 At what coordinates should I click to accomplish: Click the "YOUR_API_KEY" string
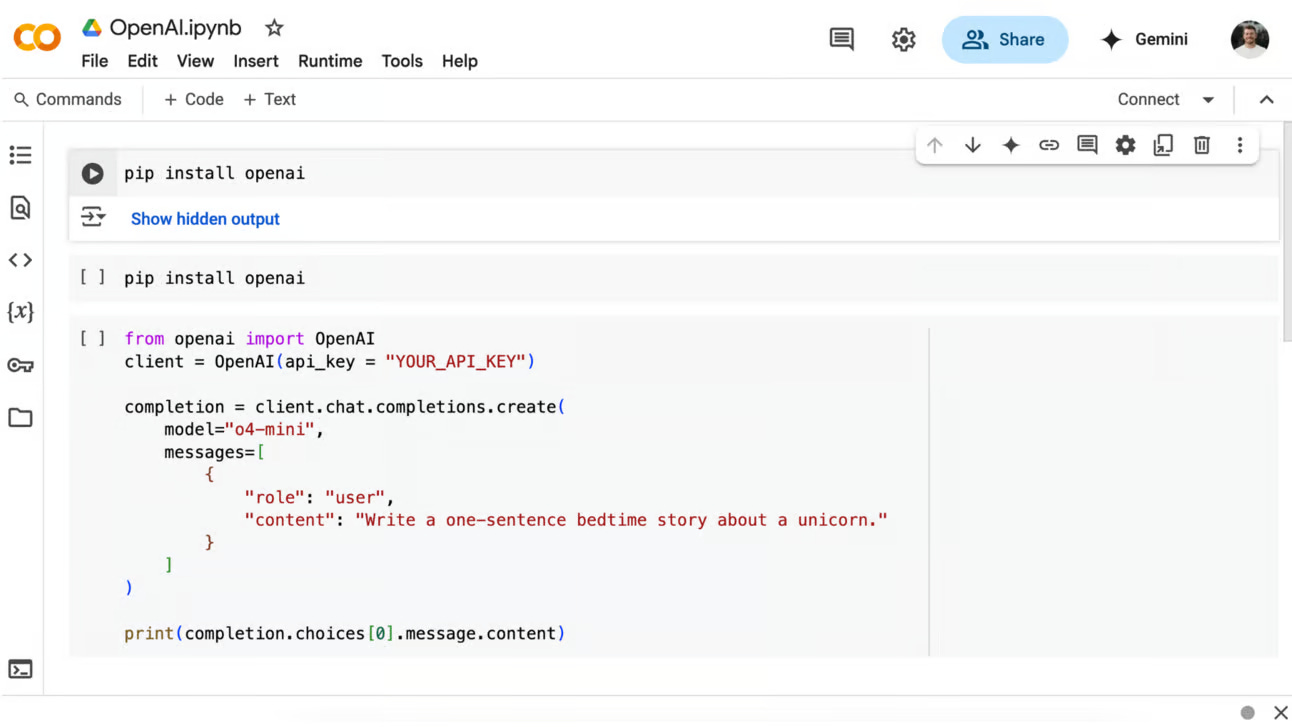tap(456, 361)
